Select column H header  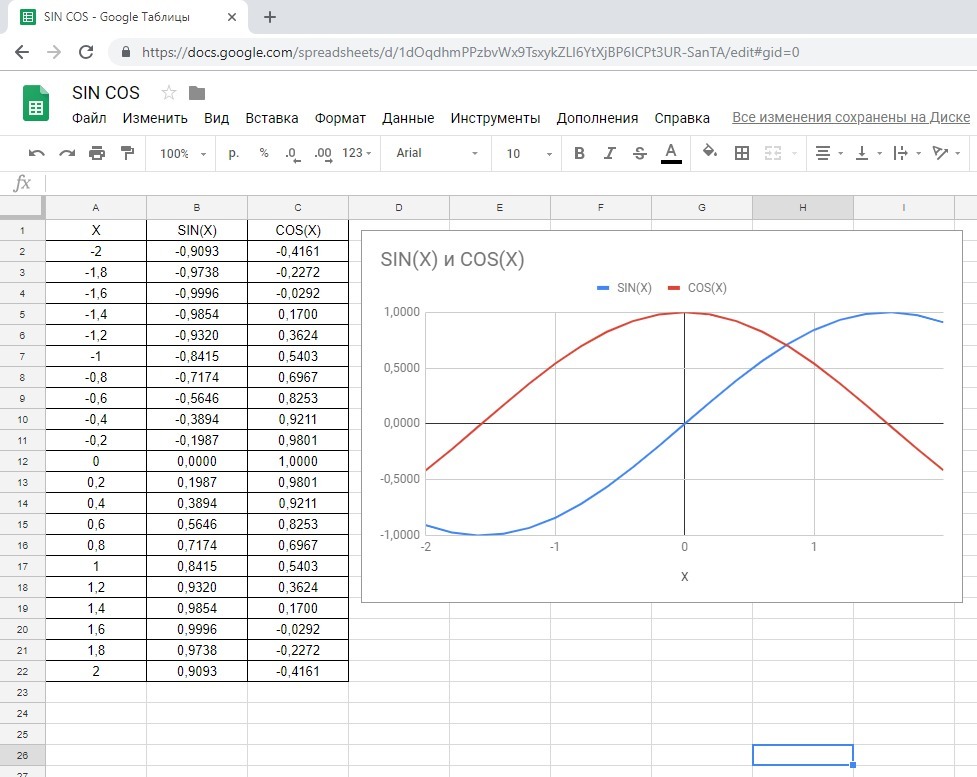[803, 207]
